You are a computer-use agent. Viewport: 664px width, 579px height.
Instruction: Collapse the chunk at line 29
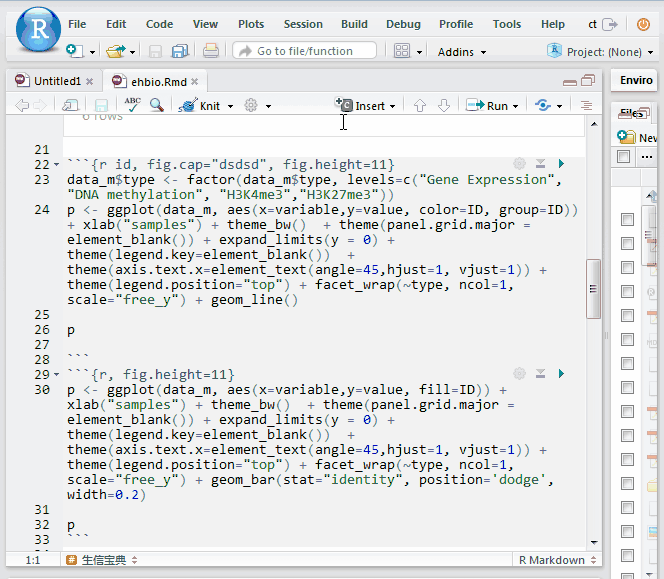57,375
